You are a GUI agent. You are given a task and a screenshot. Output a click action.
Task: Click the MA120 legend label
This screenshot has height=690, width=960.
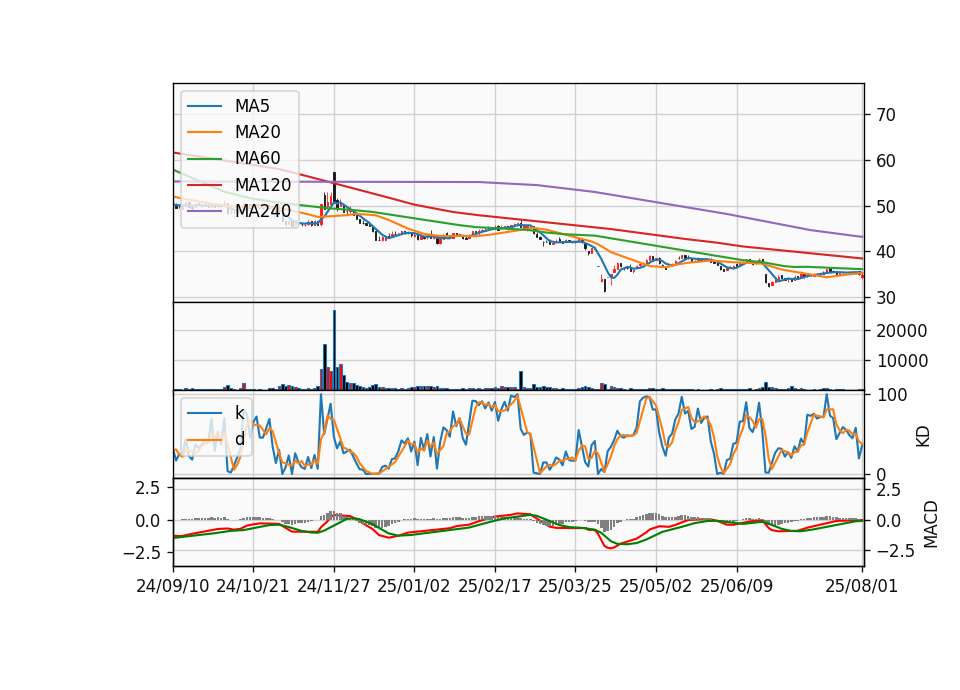tap(263, 185)
